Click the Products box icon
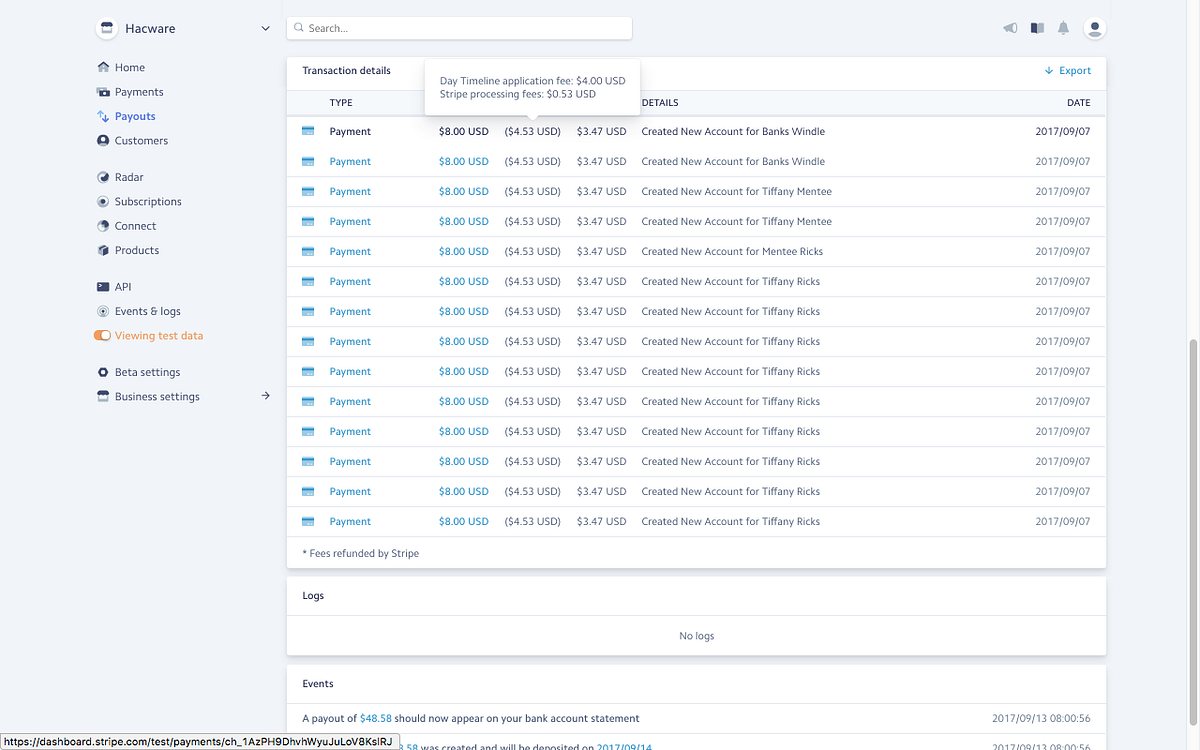The width and height of the screenshot is (1200, 750). (x=103, y=250)
